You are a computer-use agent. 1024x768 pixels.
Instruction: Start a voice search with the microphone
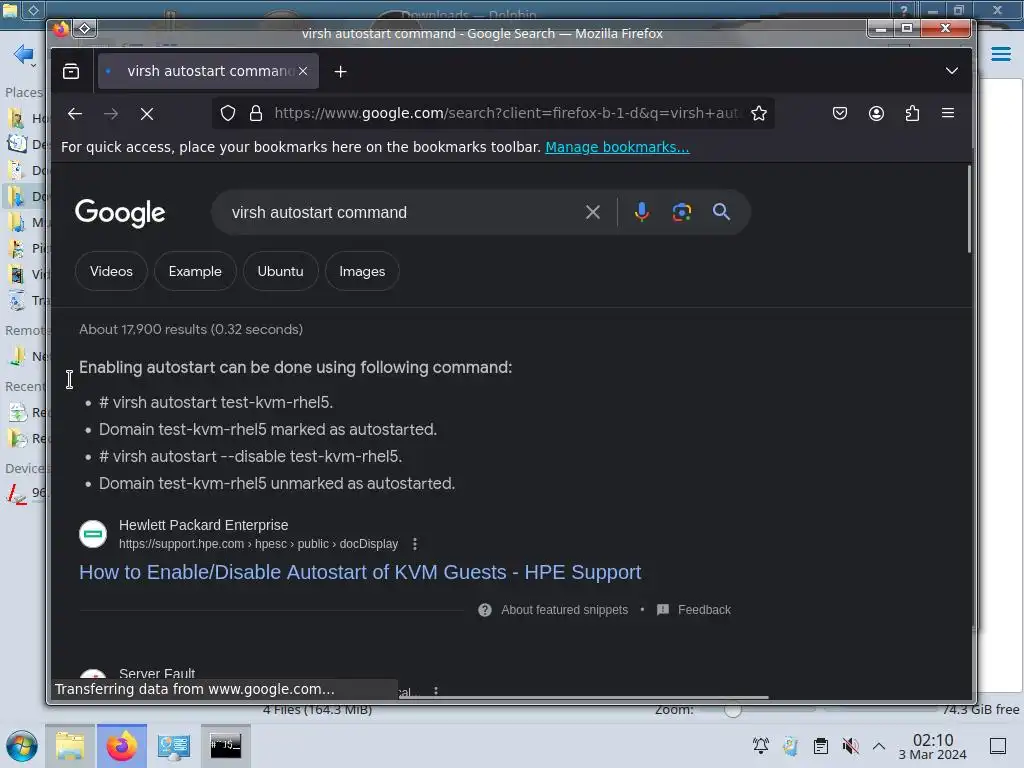[642, 212]
